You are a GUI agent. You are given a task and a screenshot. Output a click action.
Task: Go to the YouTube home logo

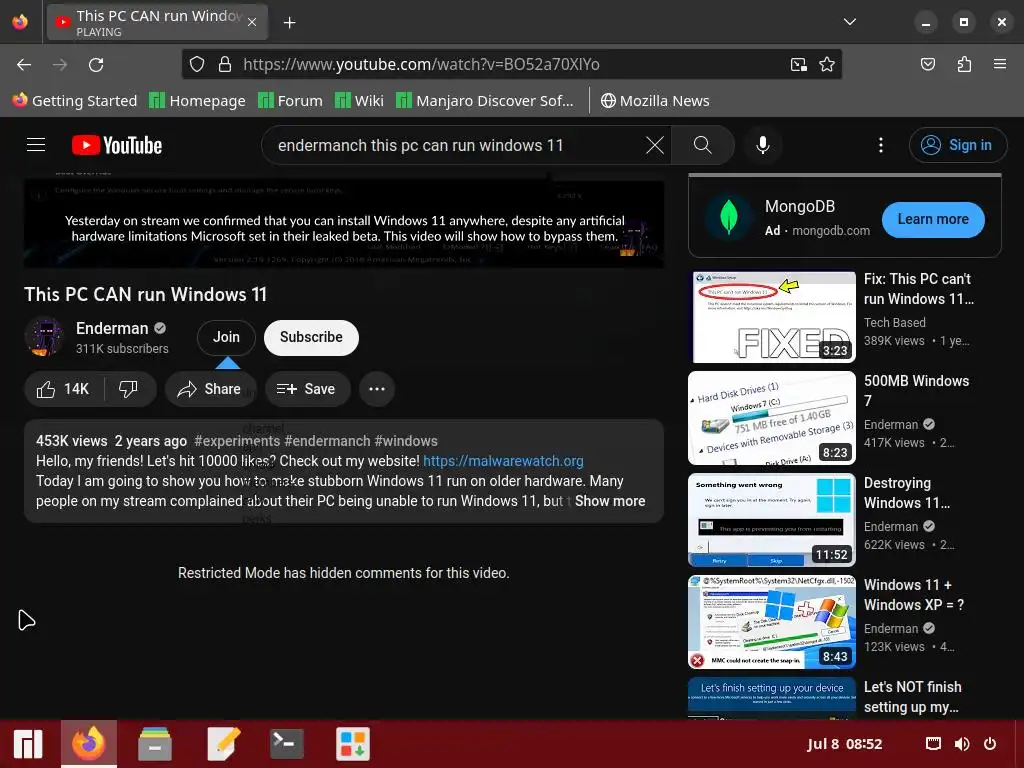point(117,145)
